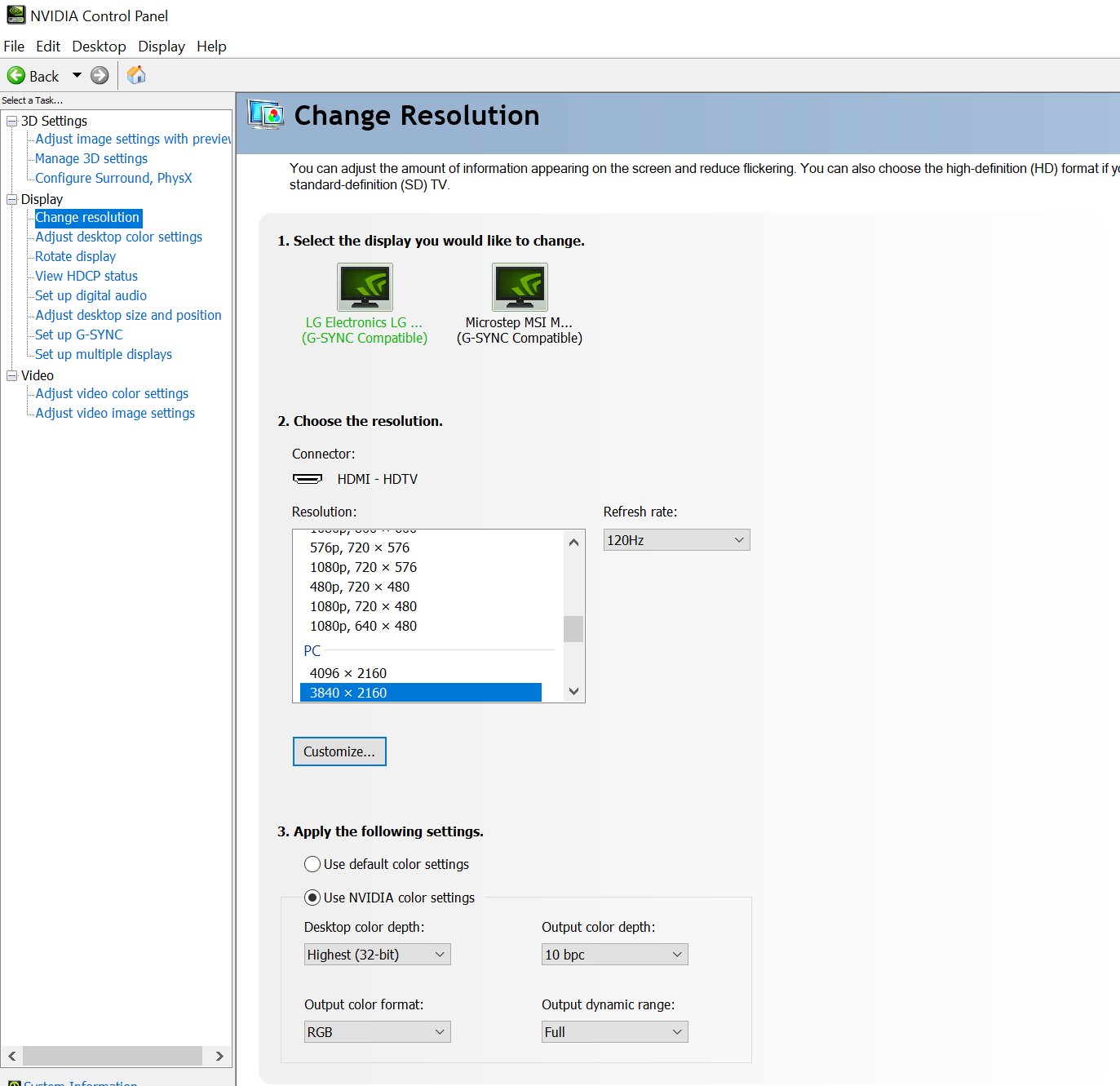
Task: Open the Help menu
Action: [x=211, y=47]
